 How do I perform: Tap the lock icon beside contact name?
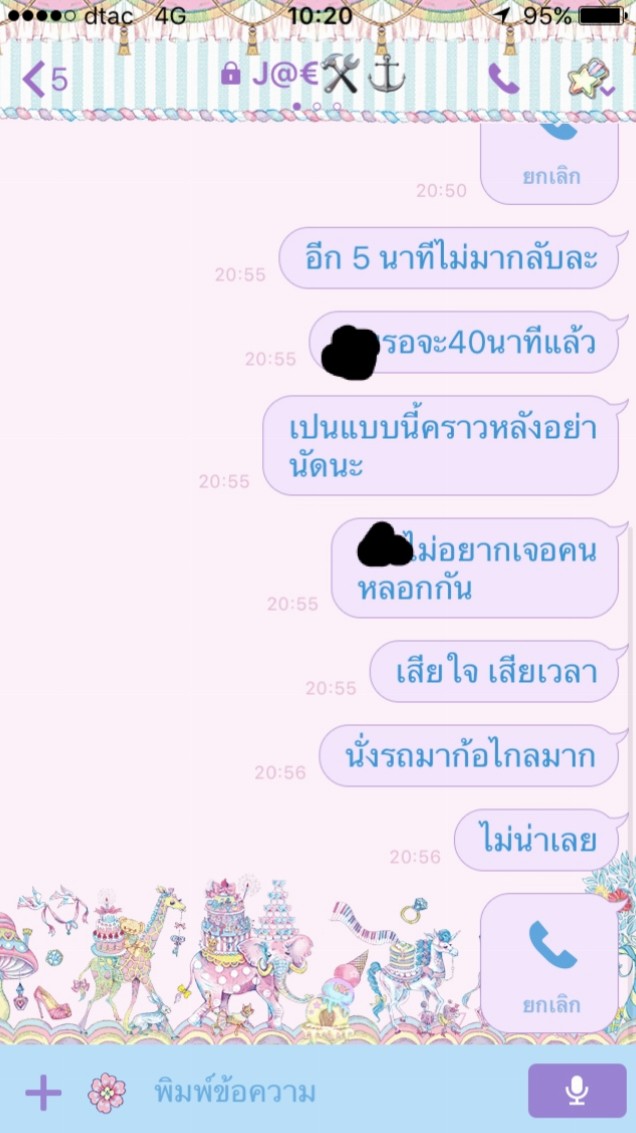[x=230, y=74]
